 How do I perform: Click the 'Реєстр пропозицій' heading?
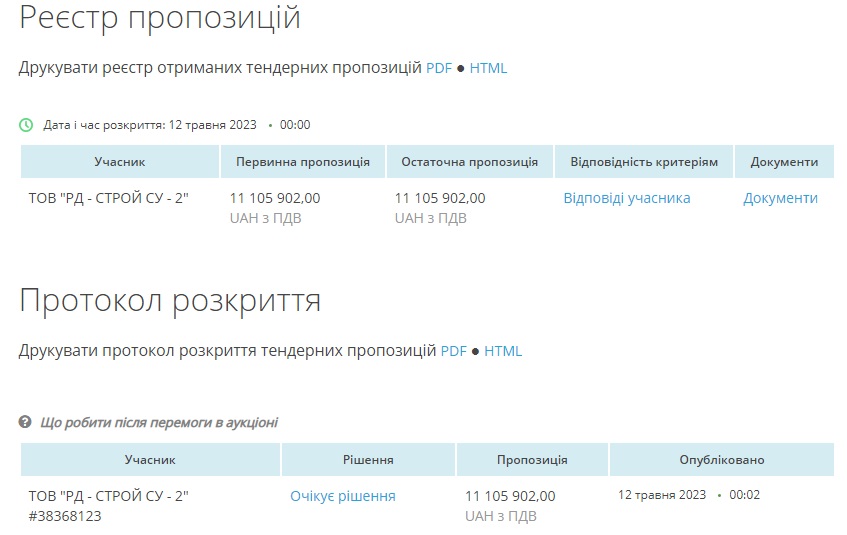click(160, 17)
